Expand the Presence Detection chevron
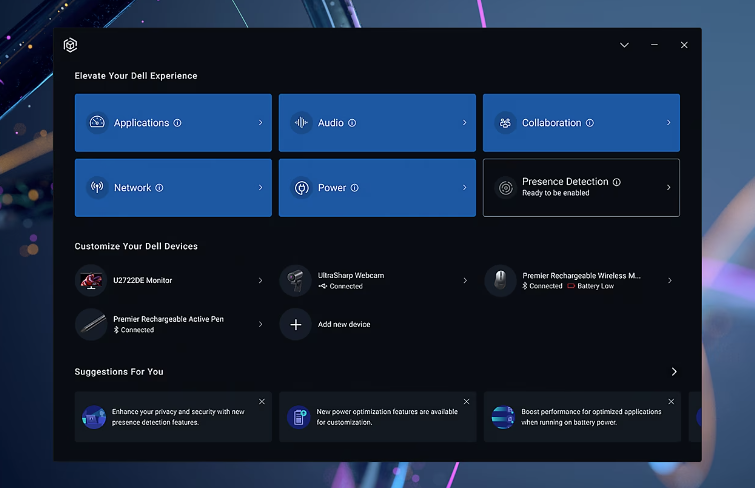 [669, 187]
